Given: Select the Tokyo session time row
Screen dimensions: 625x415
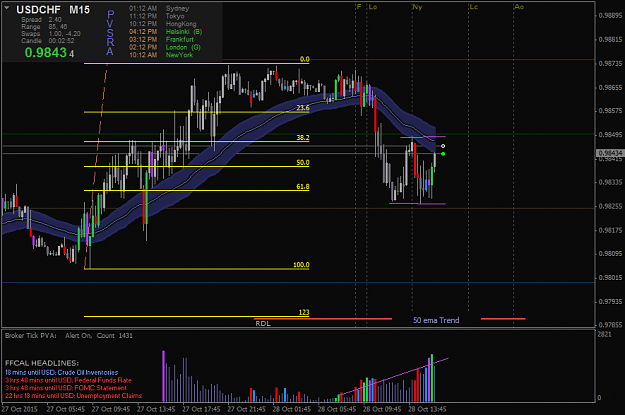Looking at the screenshot, I should 157,16.
